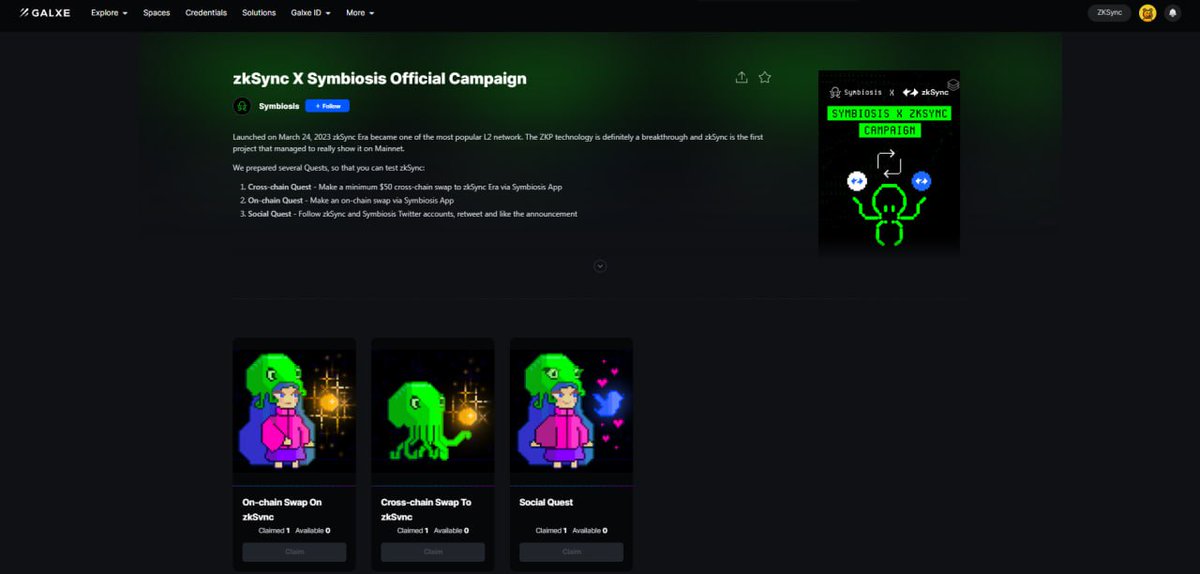Screen dimensions: 1200x574
Task: Favorite campaign with star icon
Action: click(x=765, y=77)
